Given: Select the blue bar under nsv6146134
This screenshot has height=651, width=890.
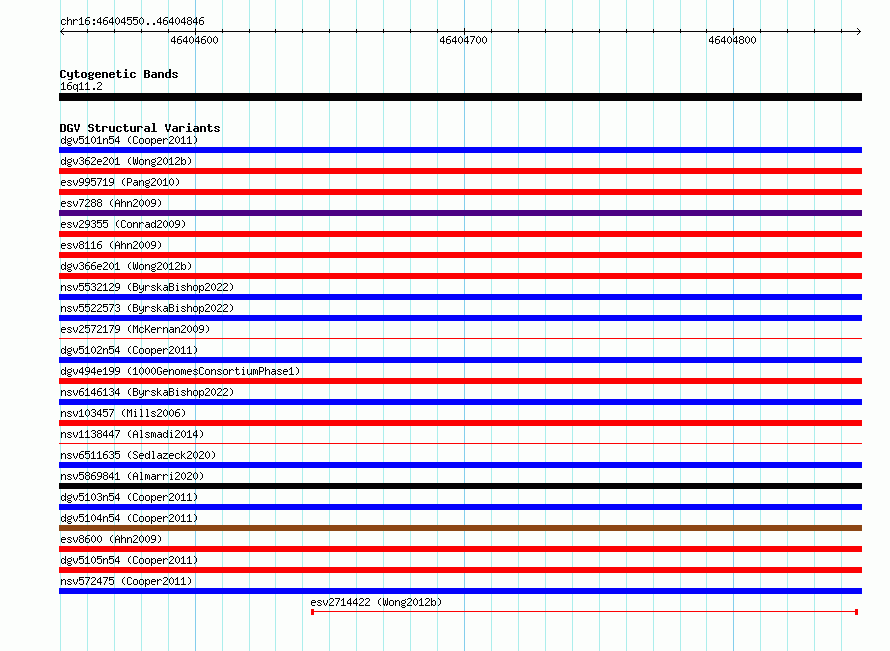Looking at the screenshot, I should pyautogui.click(x=460, y=402).
